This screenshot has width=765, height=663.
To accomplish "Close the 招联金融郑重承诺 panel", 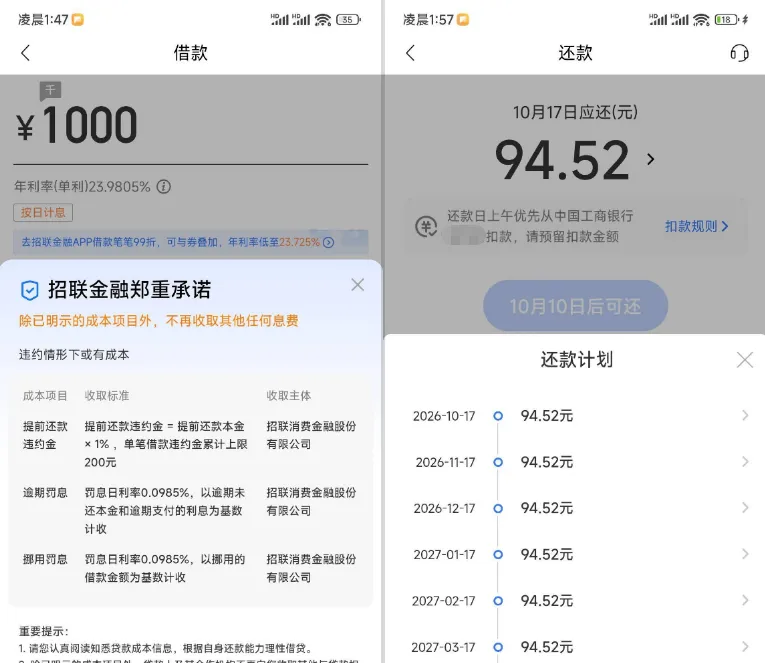I will point(358,285).
